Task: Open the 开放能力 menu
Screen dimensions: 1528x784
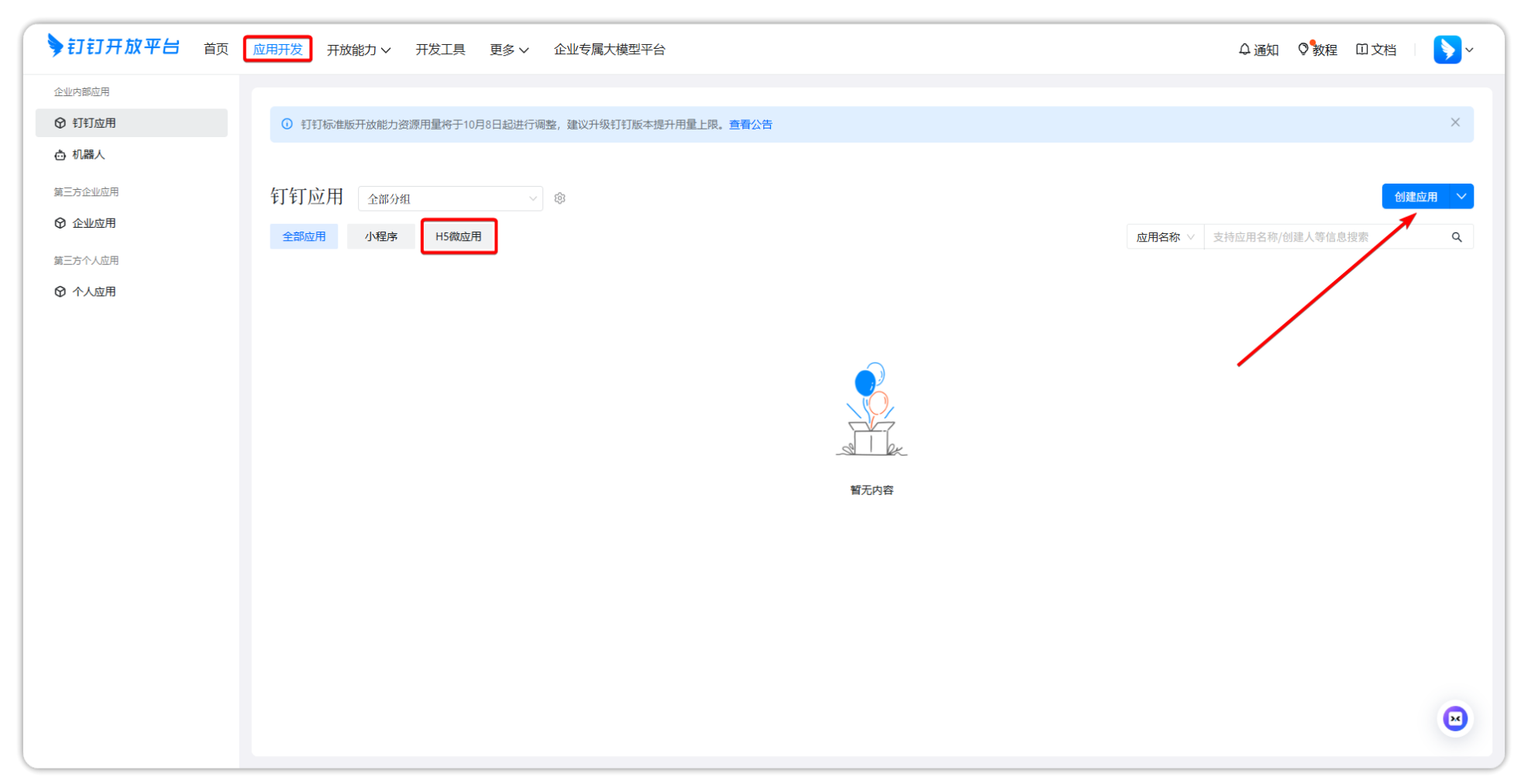Action: click(358, 50)
